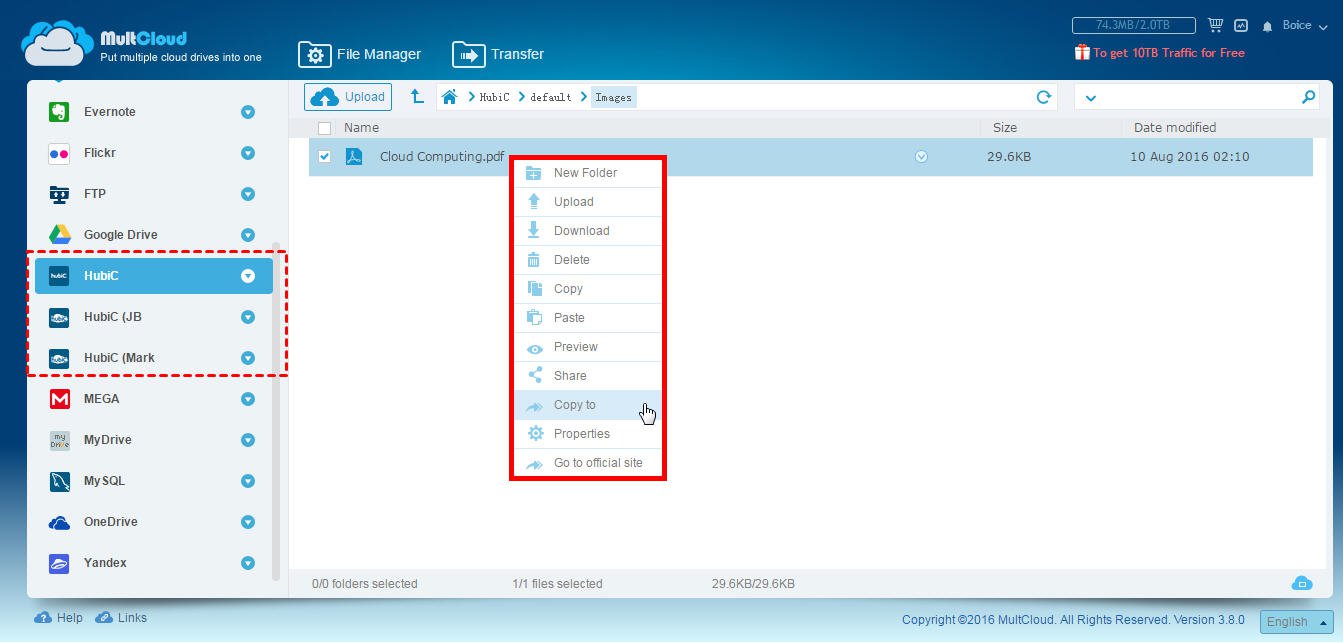1343x643 pixels.
Task: Open the English language selector
Action: point(1296,621)
